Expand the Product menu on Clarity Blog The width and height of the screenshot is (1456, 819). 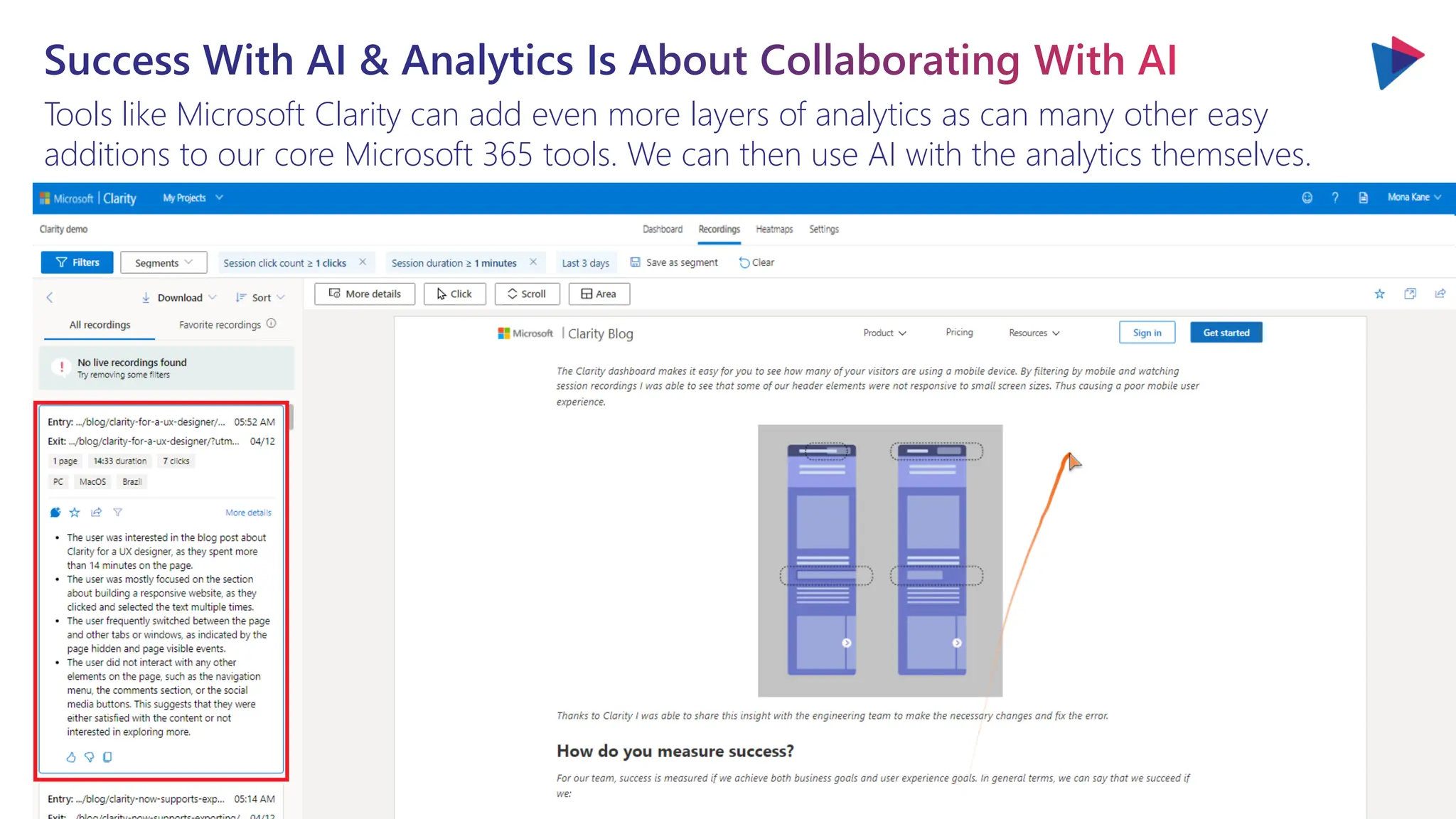[x=884, y=333]
